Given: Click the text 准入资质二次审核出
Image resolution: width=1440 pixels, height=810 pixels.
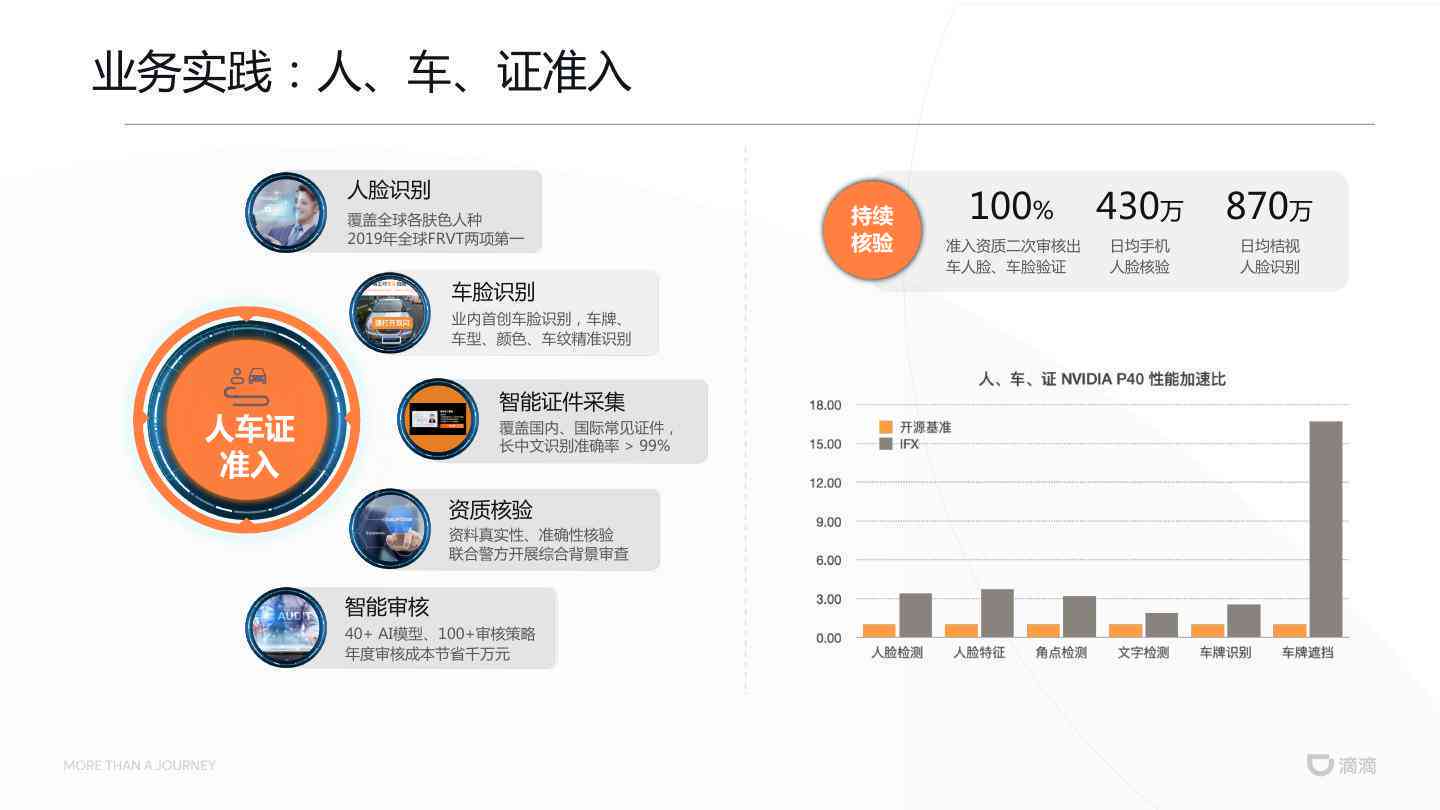Looking at the screenshot, I should pos(1013,246).
